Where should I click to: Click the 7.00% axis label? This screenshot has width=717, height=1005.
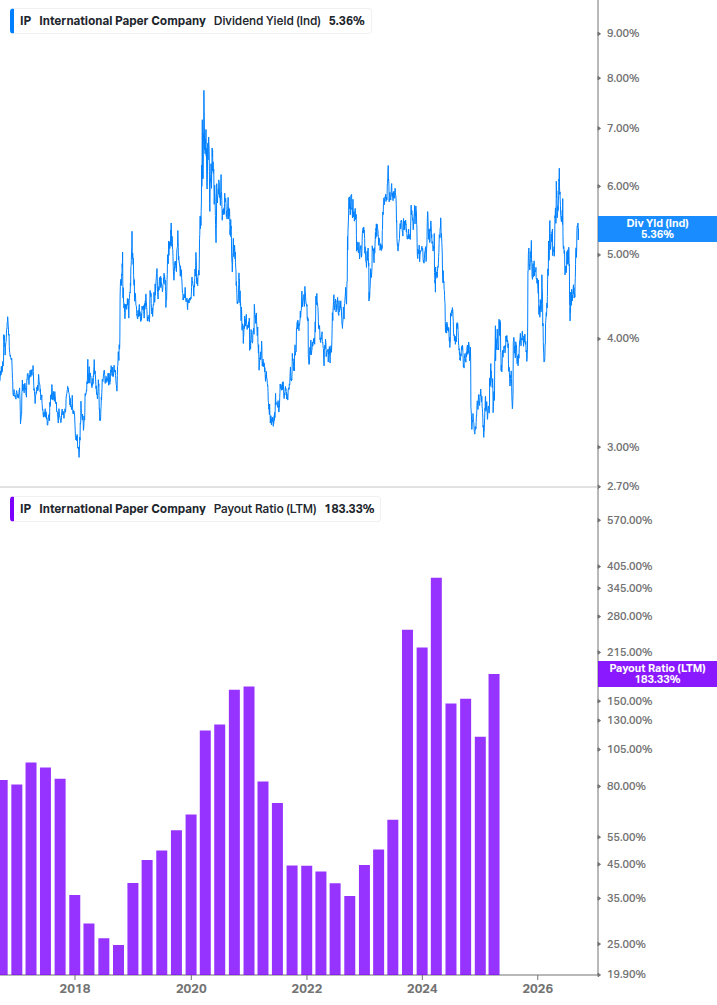tap(623, 128)
